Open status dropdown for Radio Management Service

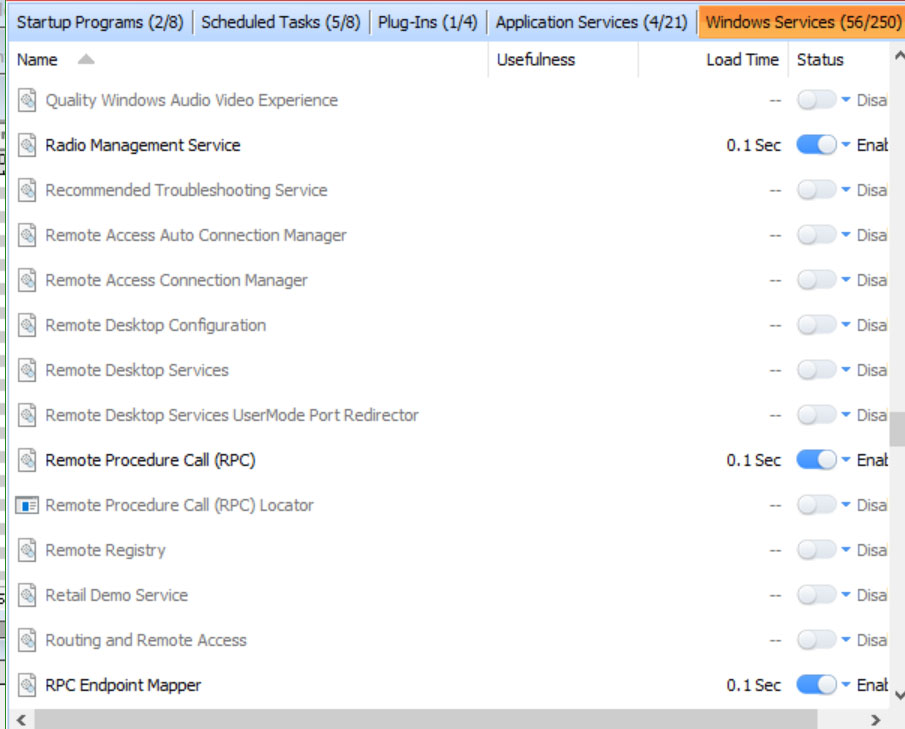[846, 144]
